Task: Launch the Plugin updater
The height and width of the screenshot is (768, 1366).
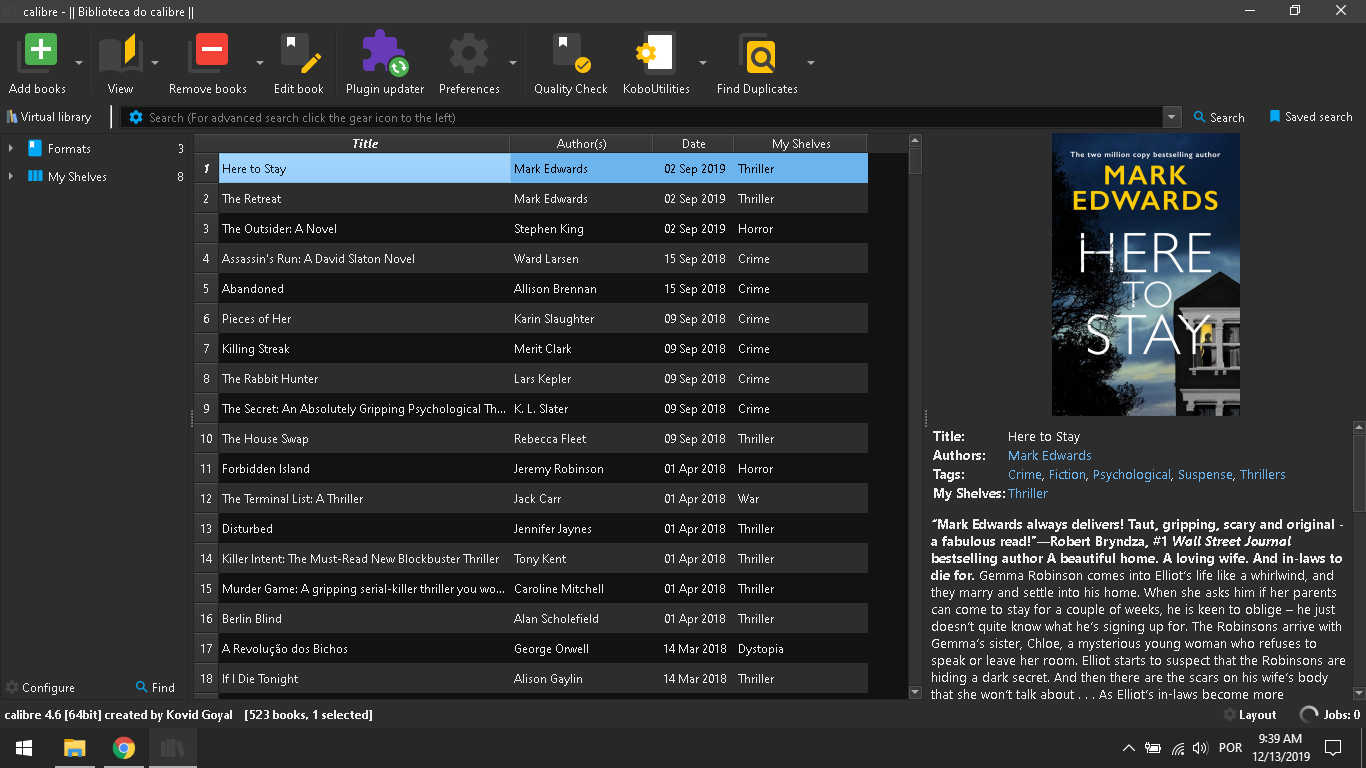Action: [384, 52]
